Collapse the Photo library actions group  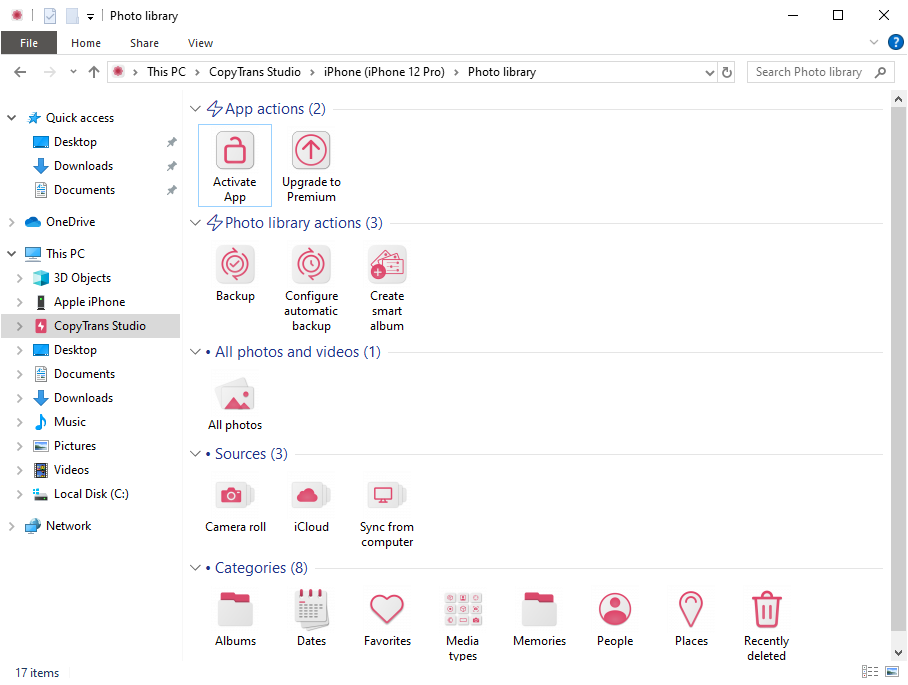coord(195,223)
